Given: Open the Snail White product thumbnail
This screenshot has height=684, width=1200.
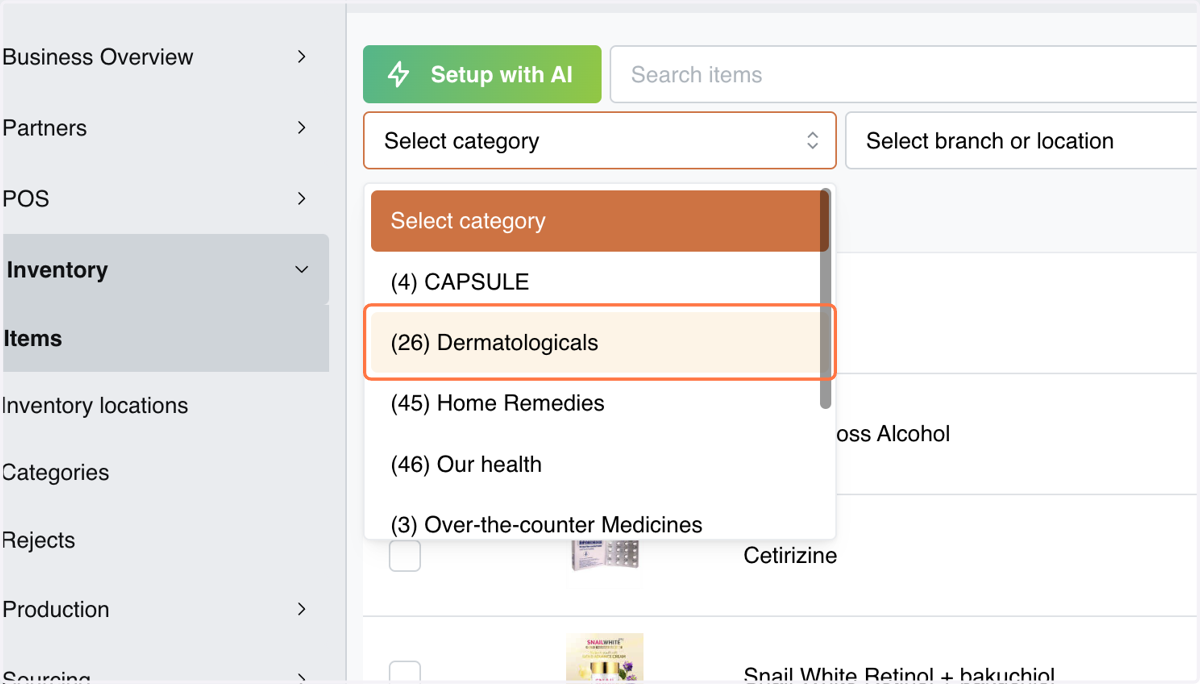Looking at the screenshot, I should pos(605,658).
